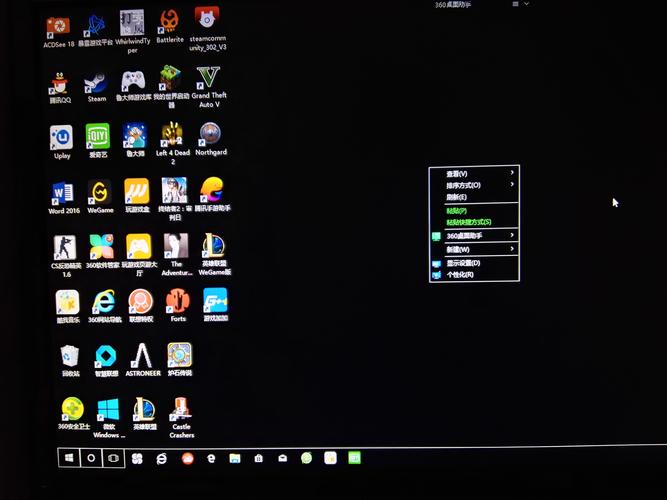Image resolution: width=667 pixels, height=500 pixels.
Task: Open the 360网址导航 IE-style icon
Action: (104, 306)
